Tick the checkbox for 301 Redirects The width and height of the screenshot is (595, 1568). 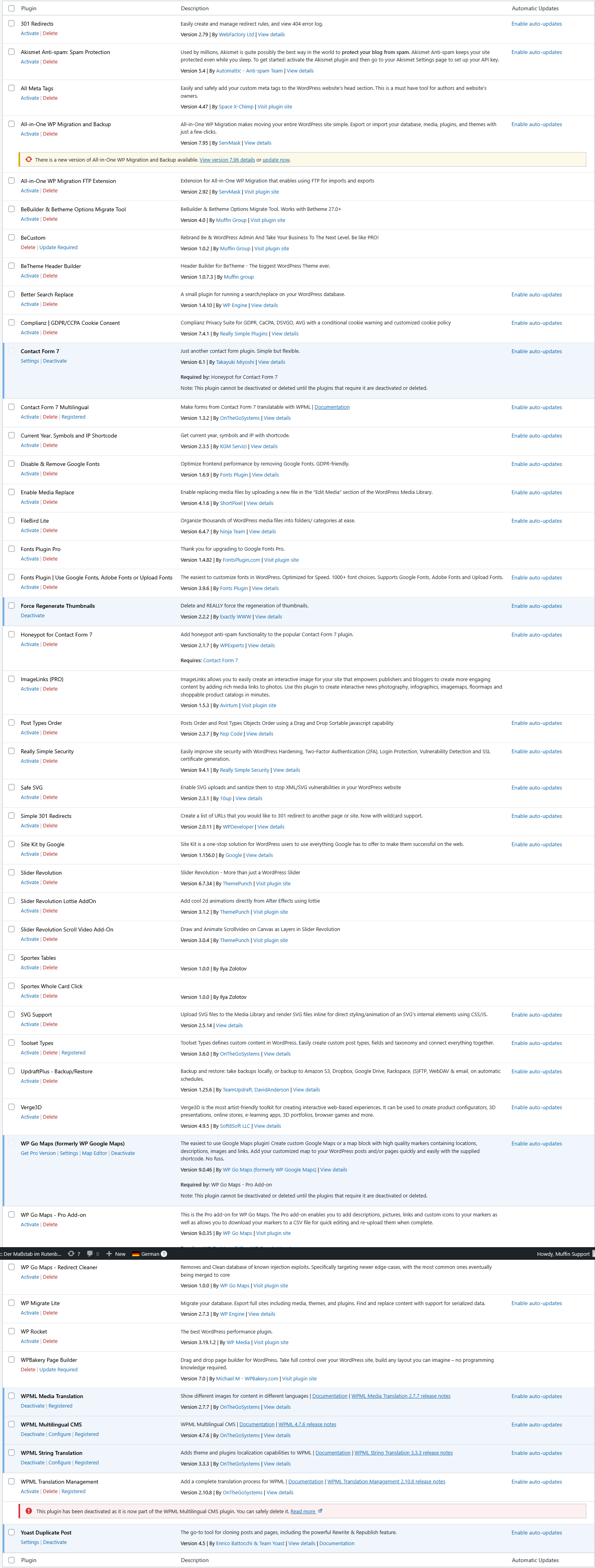click(11, 23)
